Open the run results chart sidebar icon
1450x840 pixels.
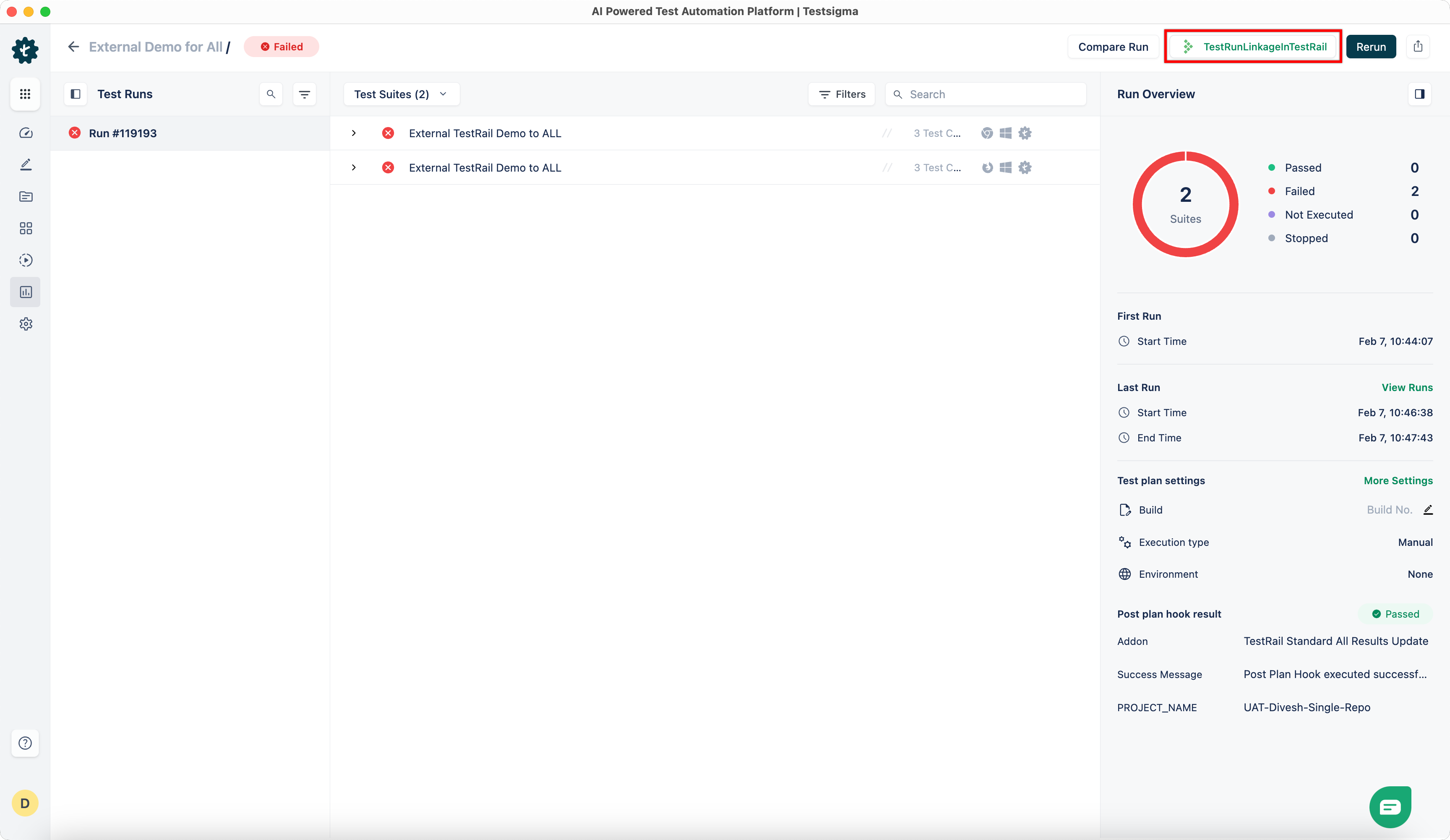point(26,292)
